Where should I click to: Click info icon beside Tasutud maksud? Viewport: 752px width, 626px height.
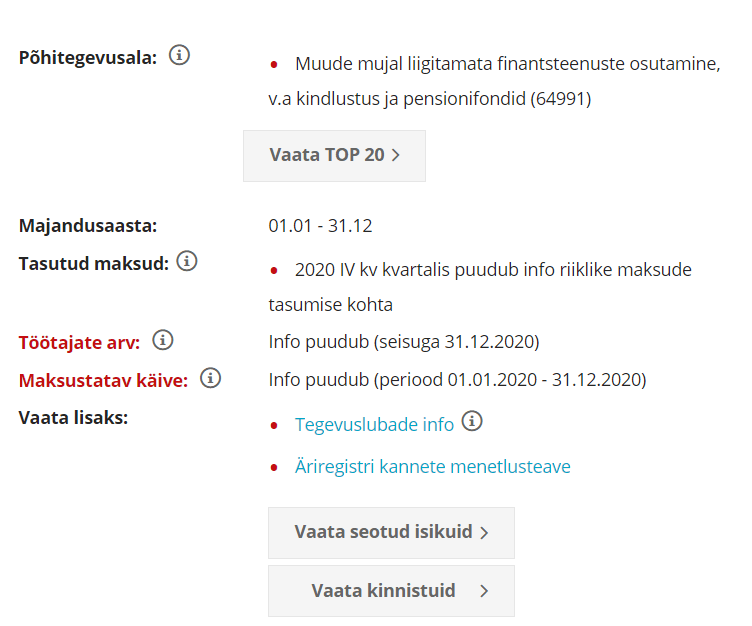[187, 261]
